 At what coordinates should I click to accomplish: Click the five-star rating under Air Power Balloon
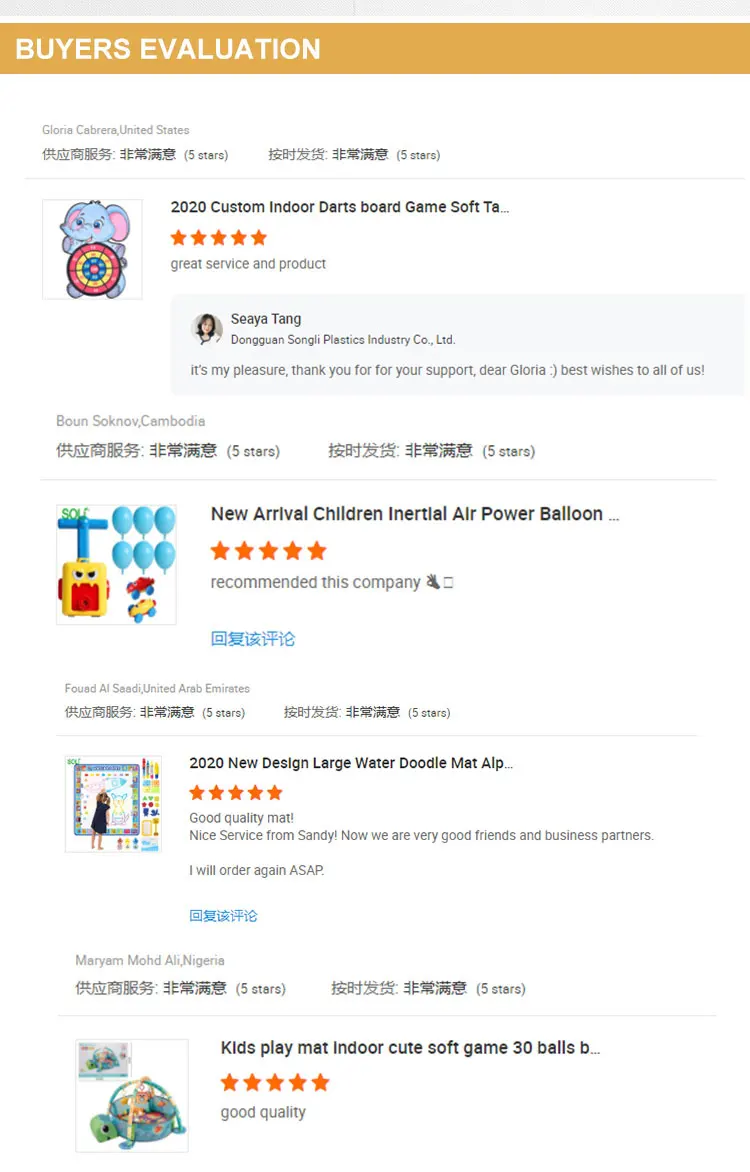(x=268, y=551)
